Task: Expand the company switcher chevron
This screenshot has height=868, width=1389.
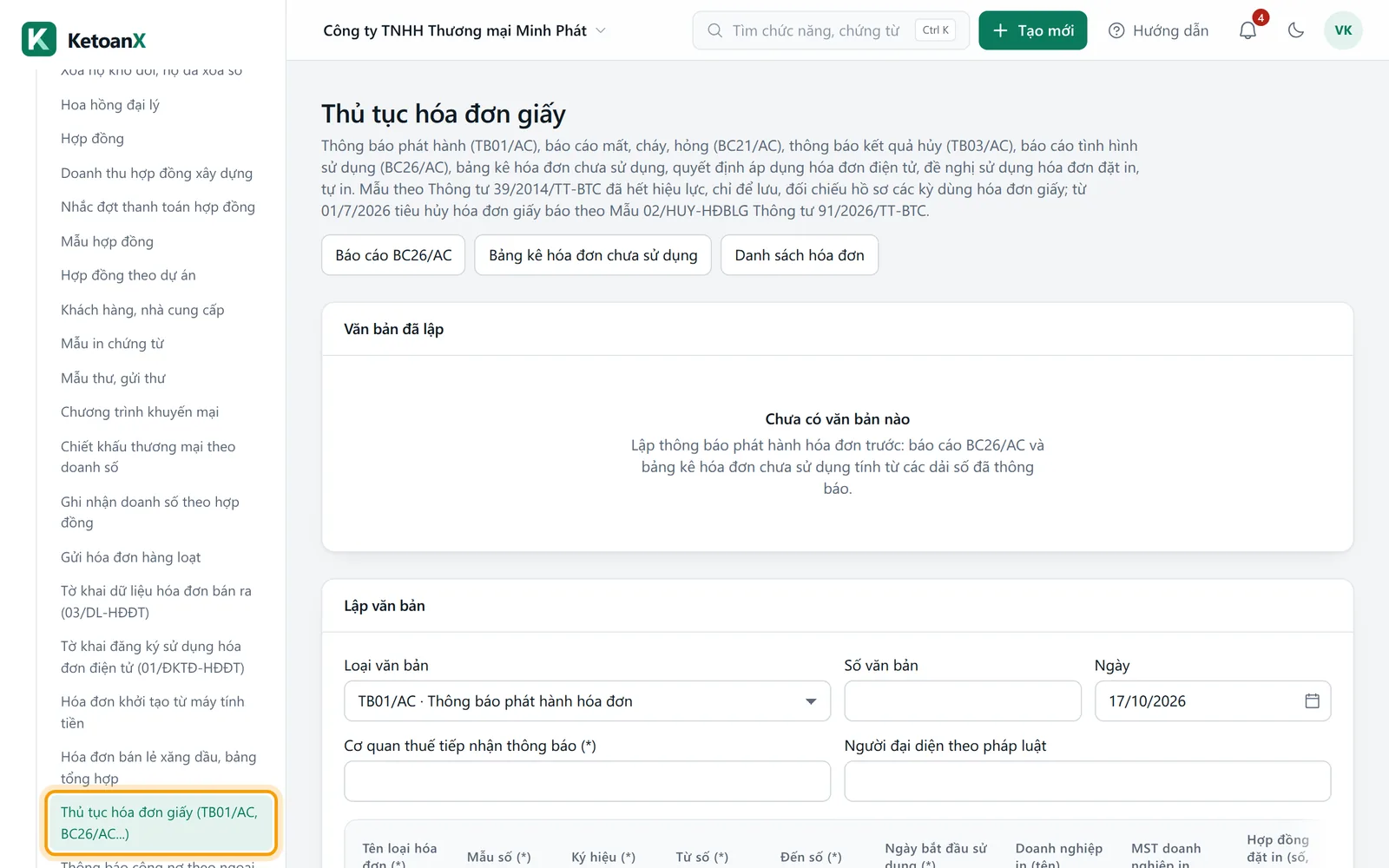Action: coord(601,30)
